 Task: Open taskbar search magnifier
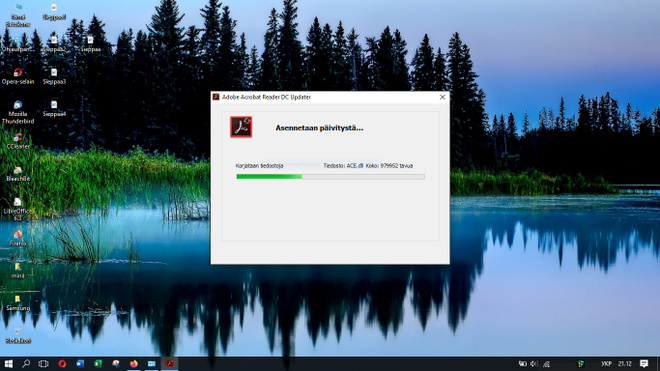tap(26, 363)
